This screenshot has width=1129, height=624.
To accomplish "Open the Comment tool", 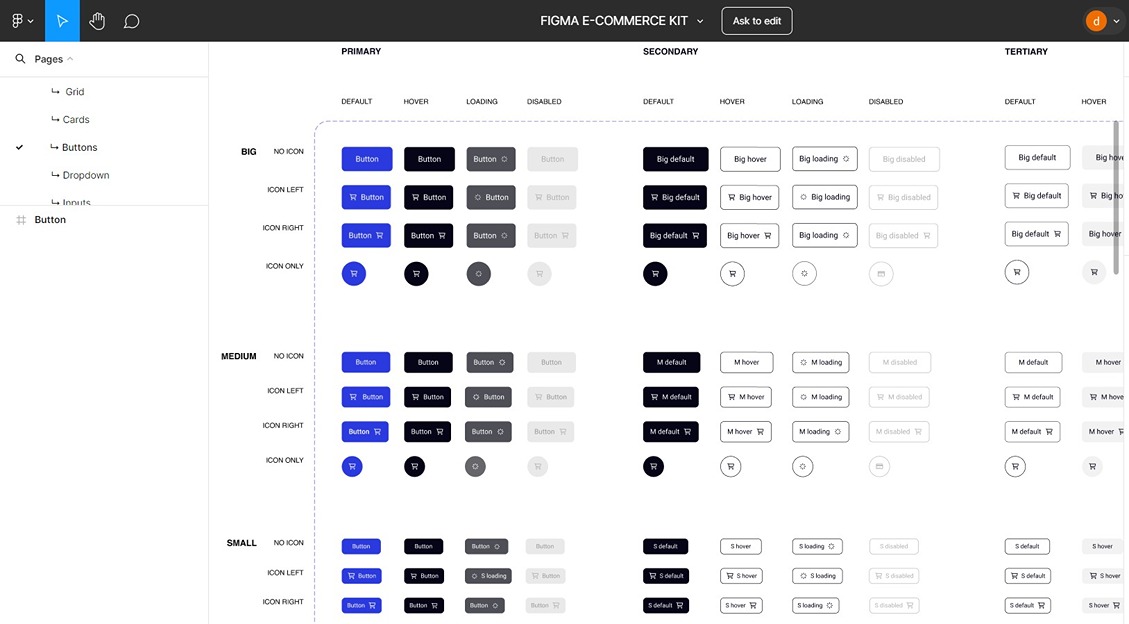I will point(130,20).
